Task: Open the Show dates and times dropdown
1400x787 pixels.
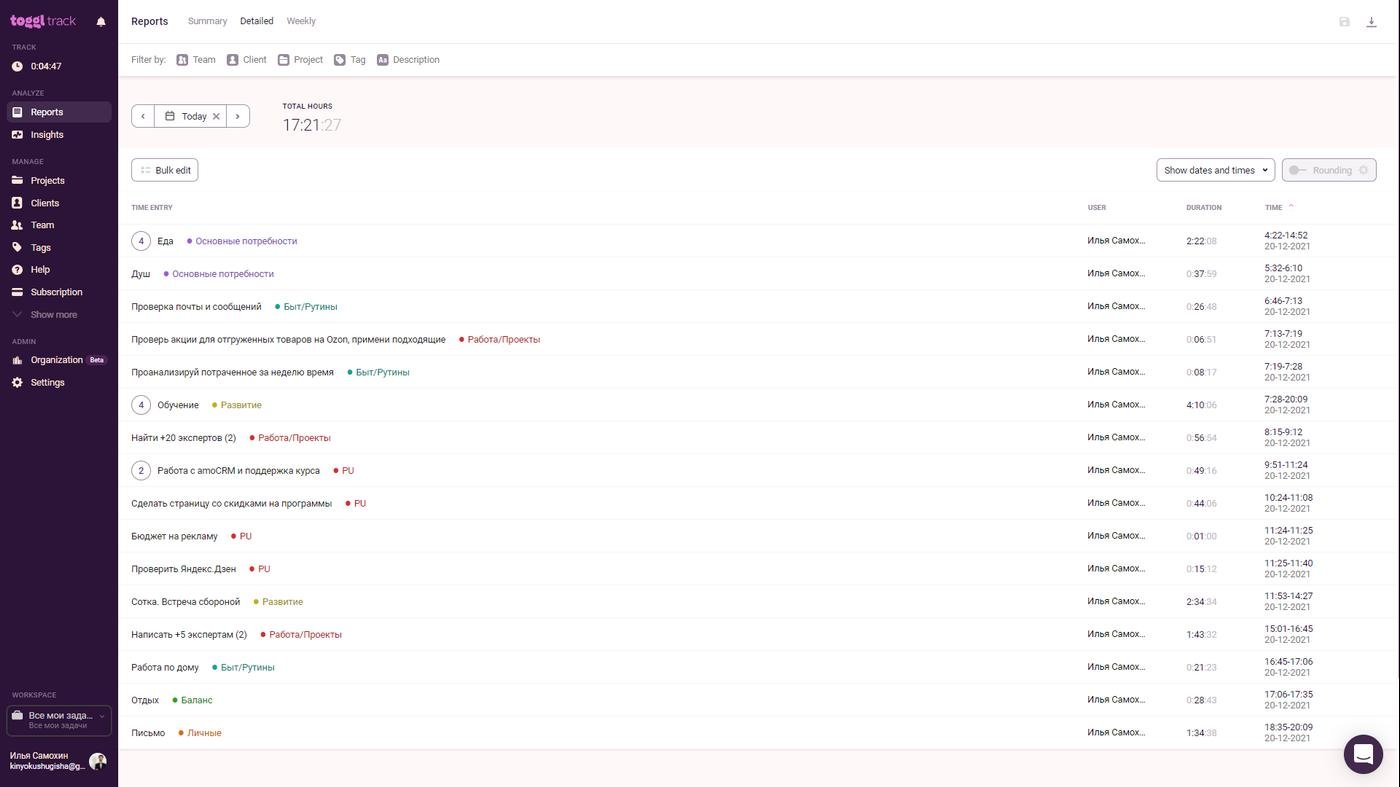Action: click(x=1215, y=170)
